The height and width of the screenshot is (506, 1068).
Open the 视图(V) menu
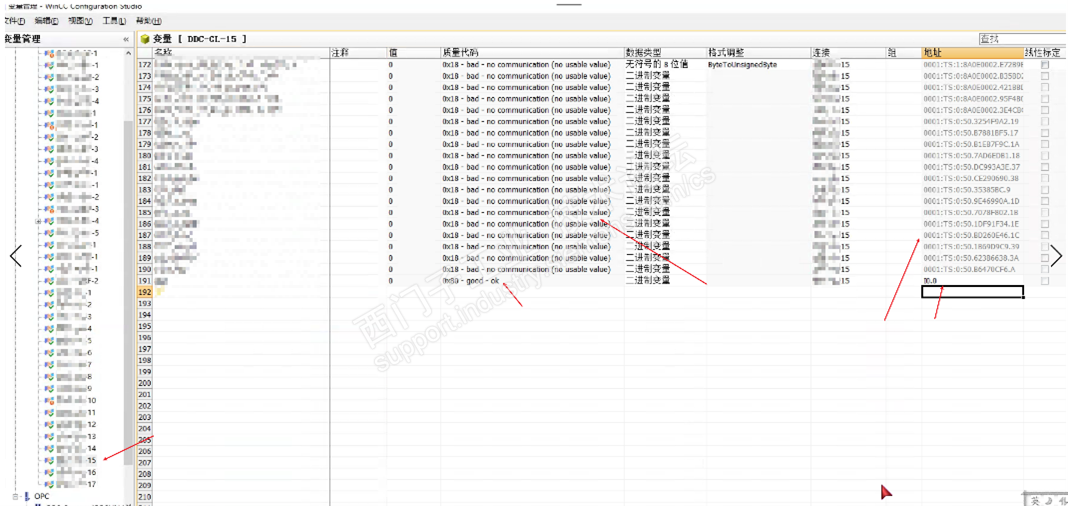point(80,21)
